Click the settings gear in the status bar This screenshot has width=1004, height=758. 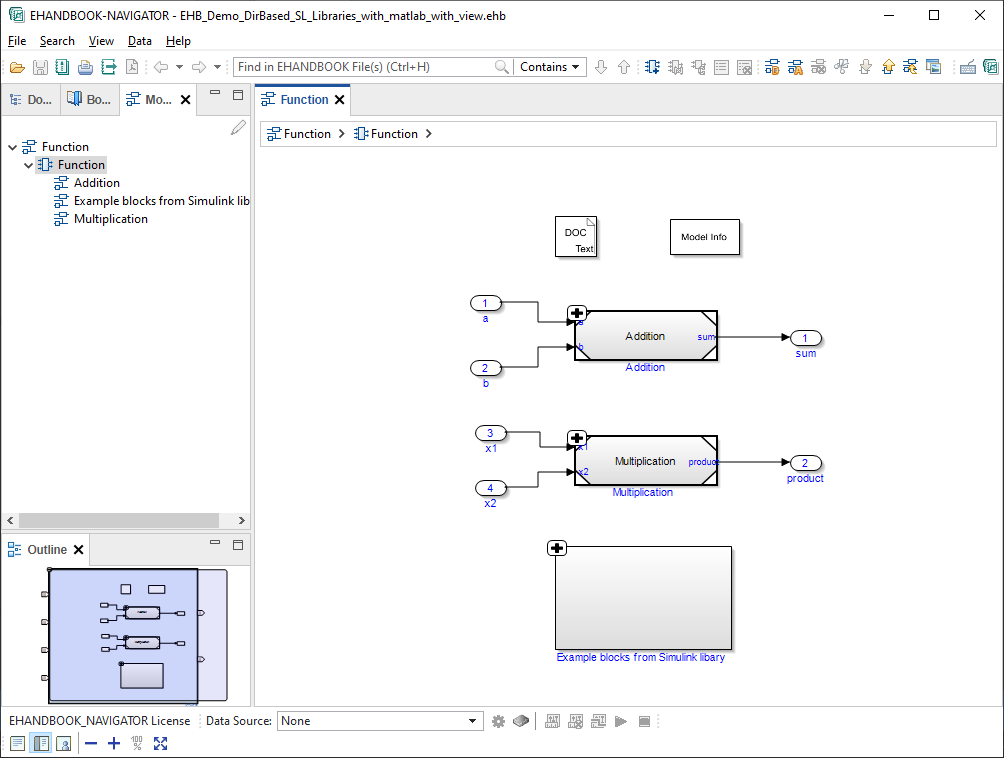[x=498, y=721]
